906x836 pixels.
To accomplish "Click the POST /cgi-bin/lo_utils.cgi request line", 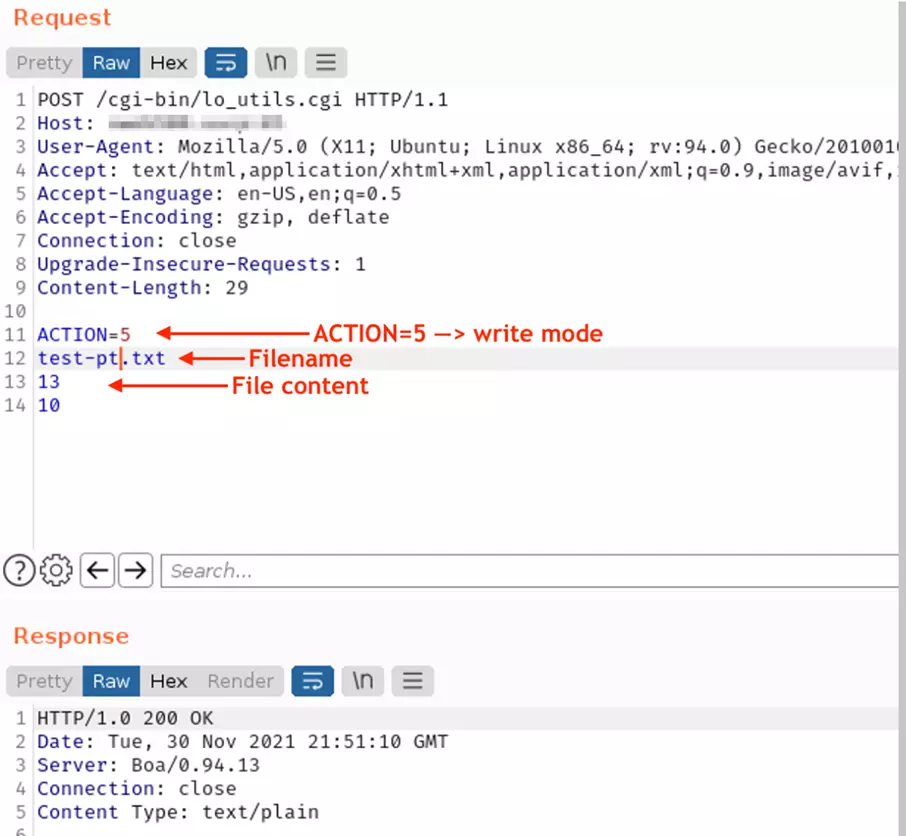I will pyautogui.click(x=243, y=100).
